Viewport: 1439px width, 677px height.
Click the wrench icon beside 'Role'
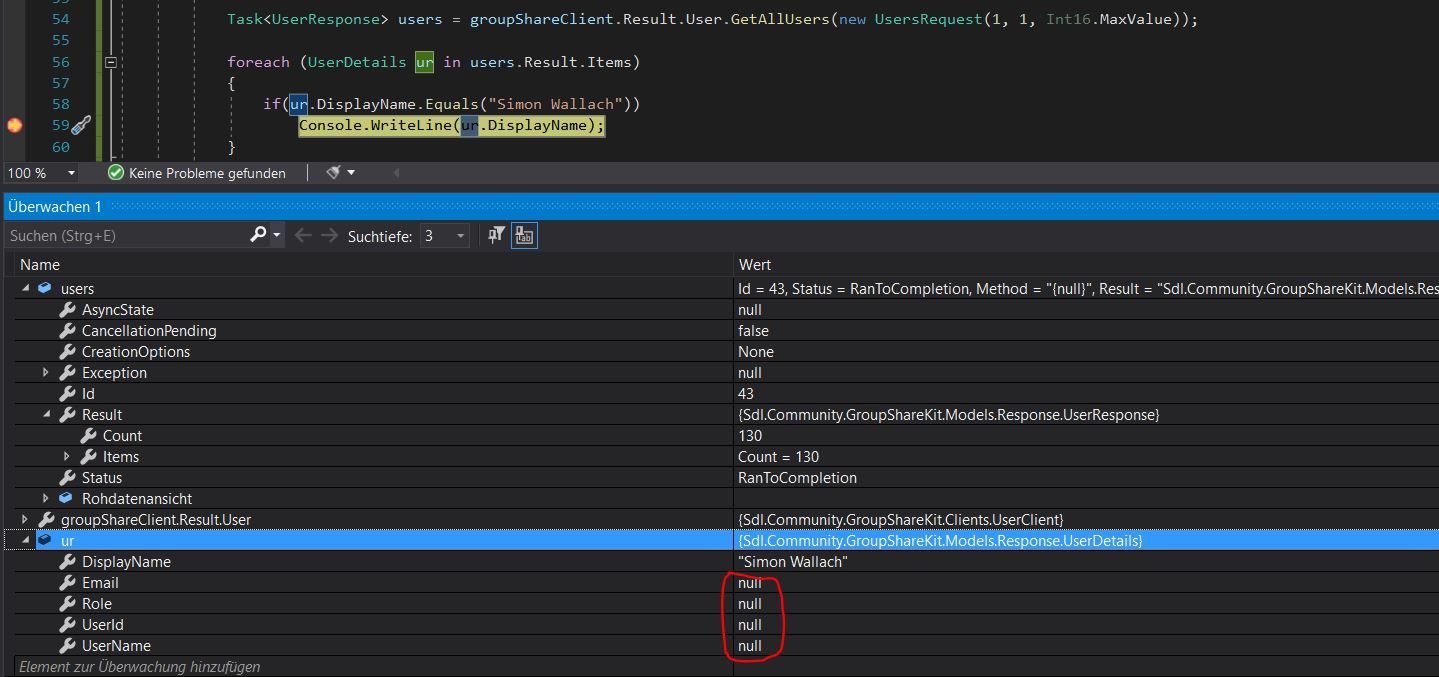pos(68,604)
